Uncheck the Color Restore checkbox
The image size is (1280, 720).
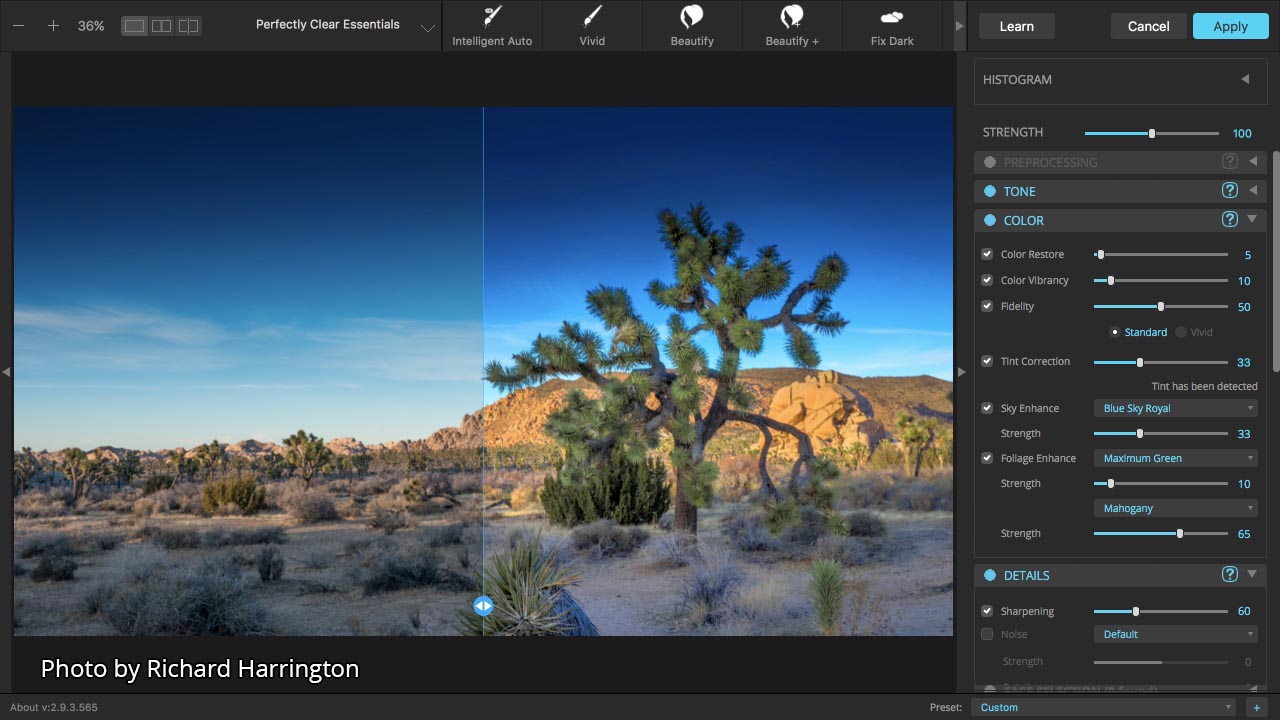[x=987, y=255]
